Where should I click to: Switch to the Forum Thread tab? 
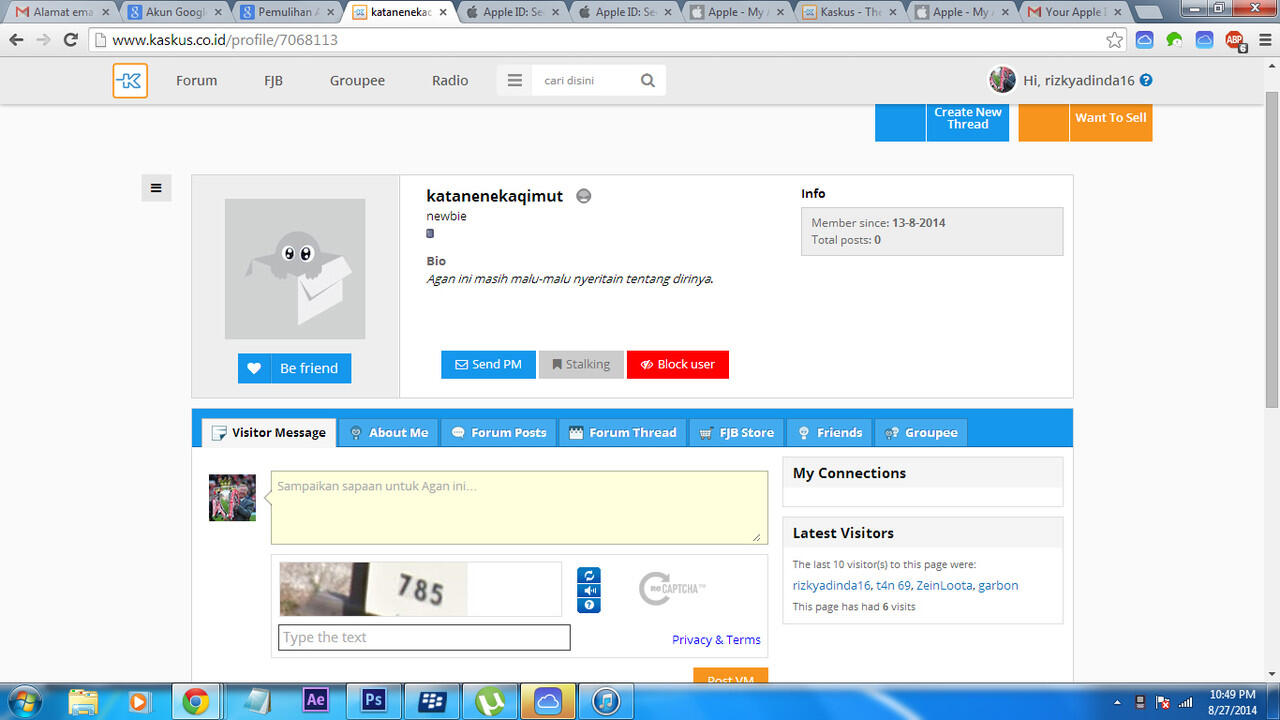tap(623, 433)
